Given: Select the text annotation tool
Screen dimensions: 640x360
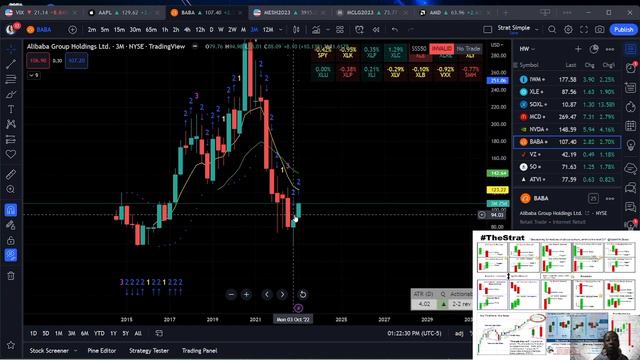Looking at the screenshot, I should coord(11,109).
